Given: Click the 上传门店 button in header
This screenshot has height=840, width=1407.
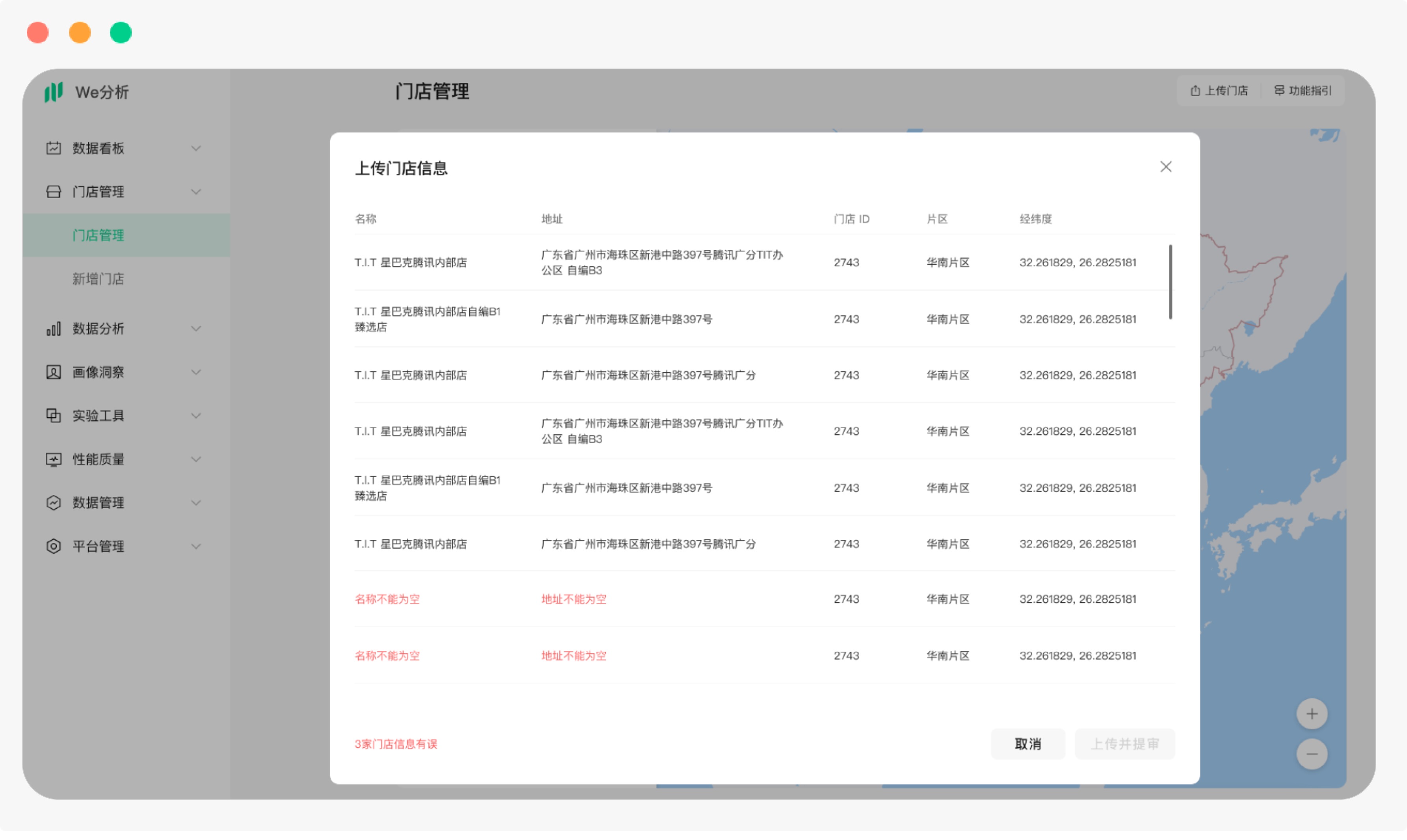Looking at the screenshot, I should click(1219, 91).
